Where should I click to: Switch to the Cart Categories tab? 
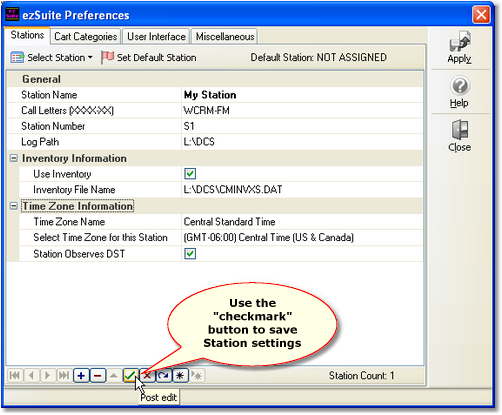[86, 36]
